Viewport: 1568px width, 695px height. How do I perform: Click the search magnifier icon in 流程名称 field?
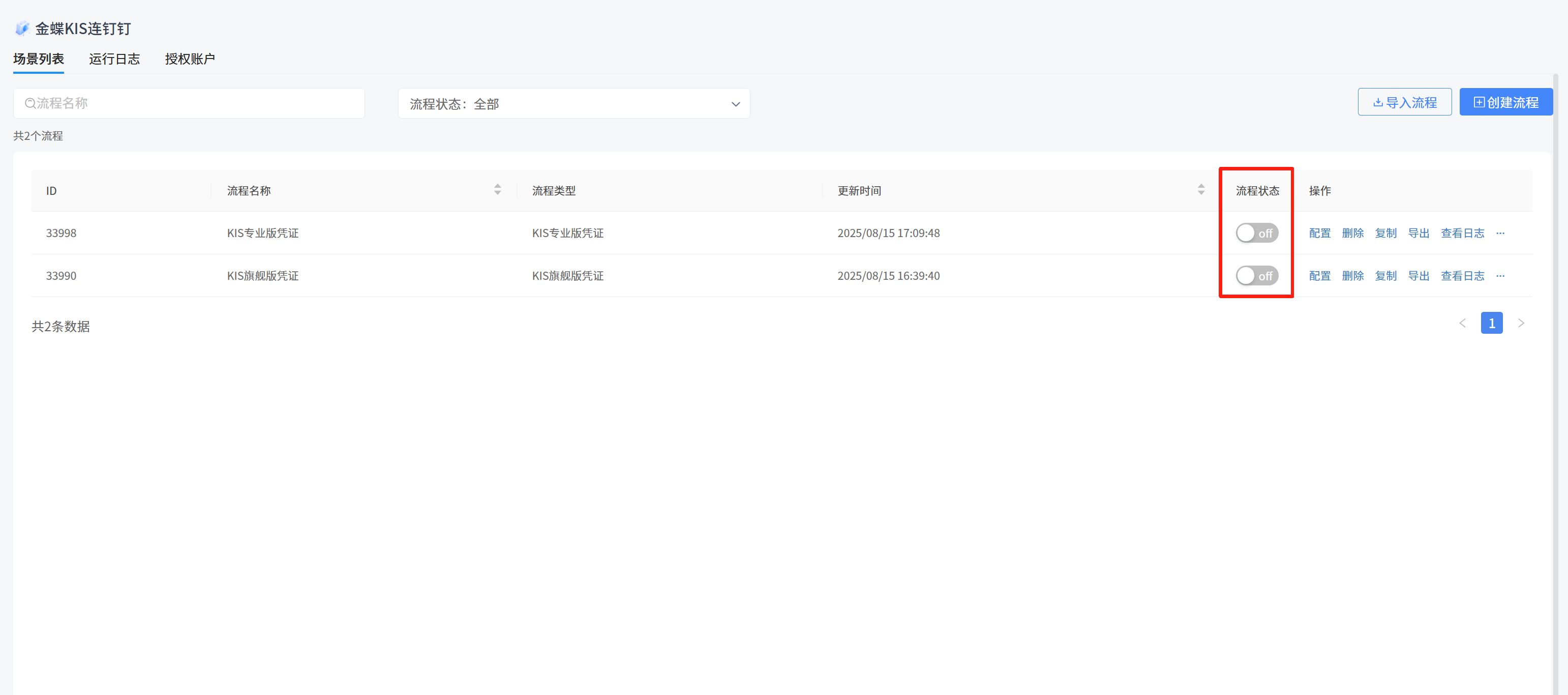30,104
